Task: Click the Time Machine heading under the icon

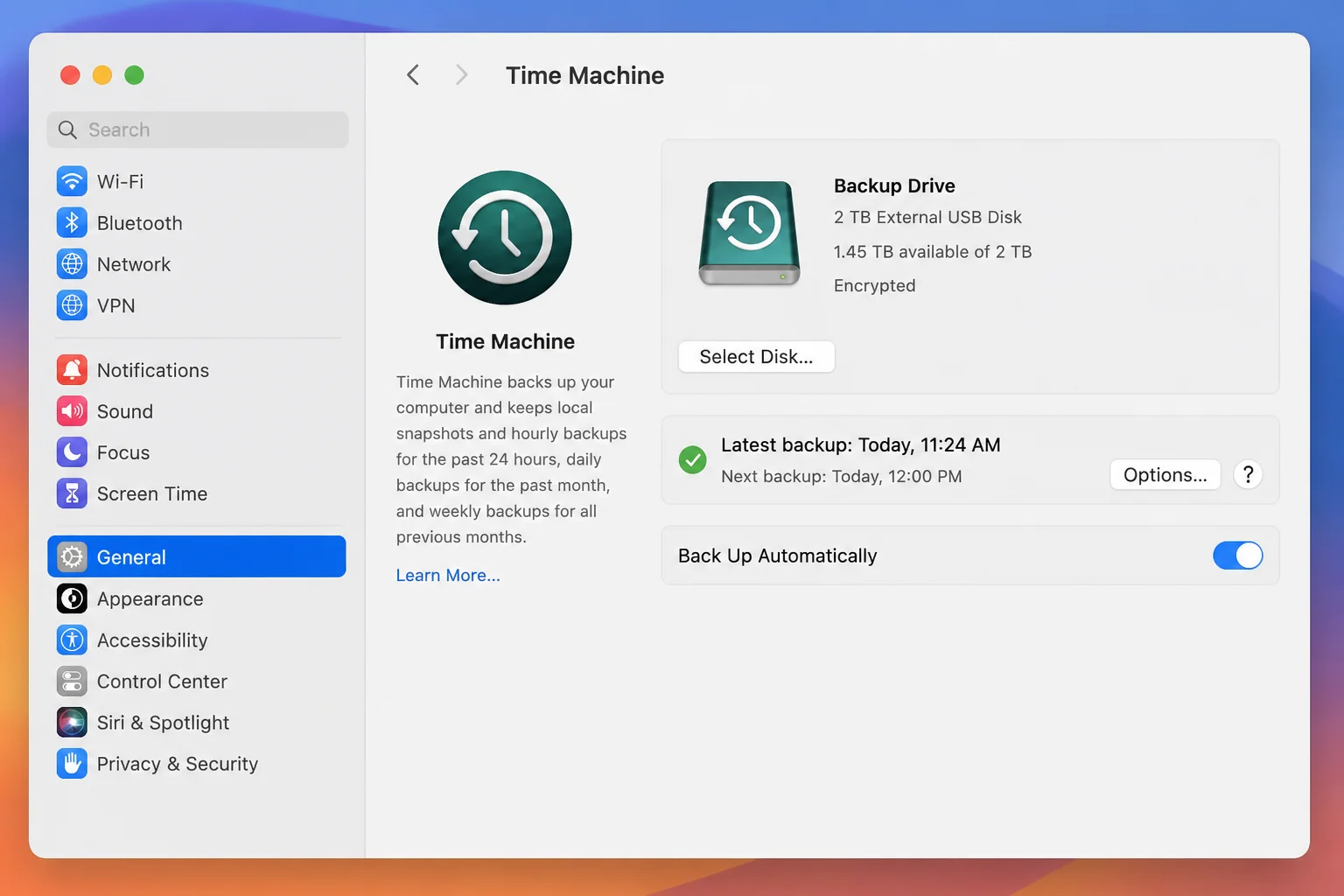Action: click(x=505, y=341)
